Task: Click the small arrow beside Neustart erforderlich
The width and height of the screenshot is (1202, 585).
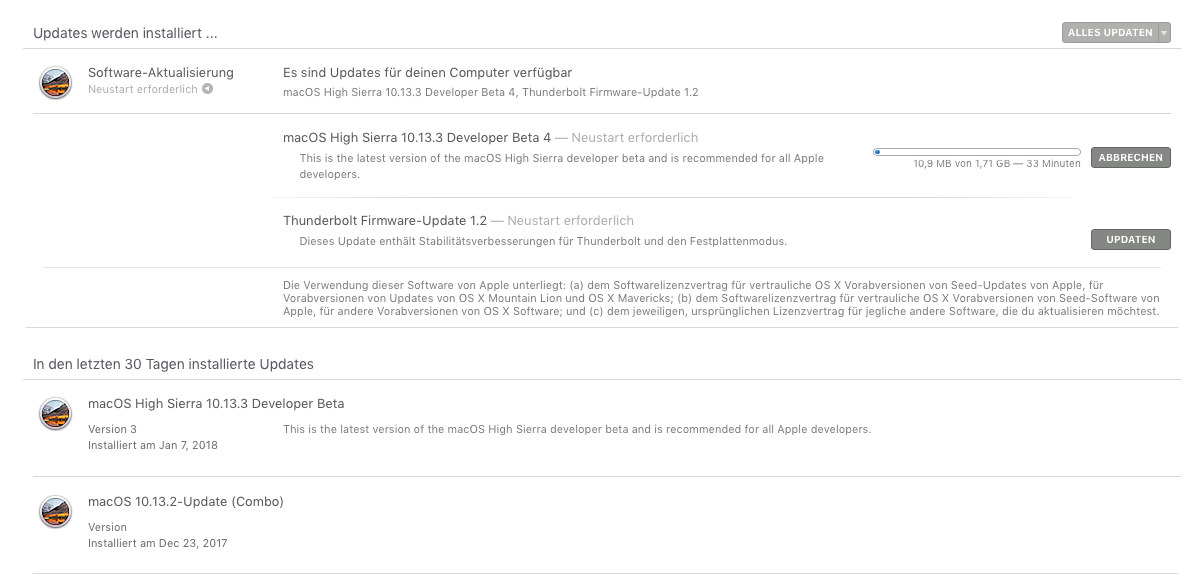Action: [207, 89]
